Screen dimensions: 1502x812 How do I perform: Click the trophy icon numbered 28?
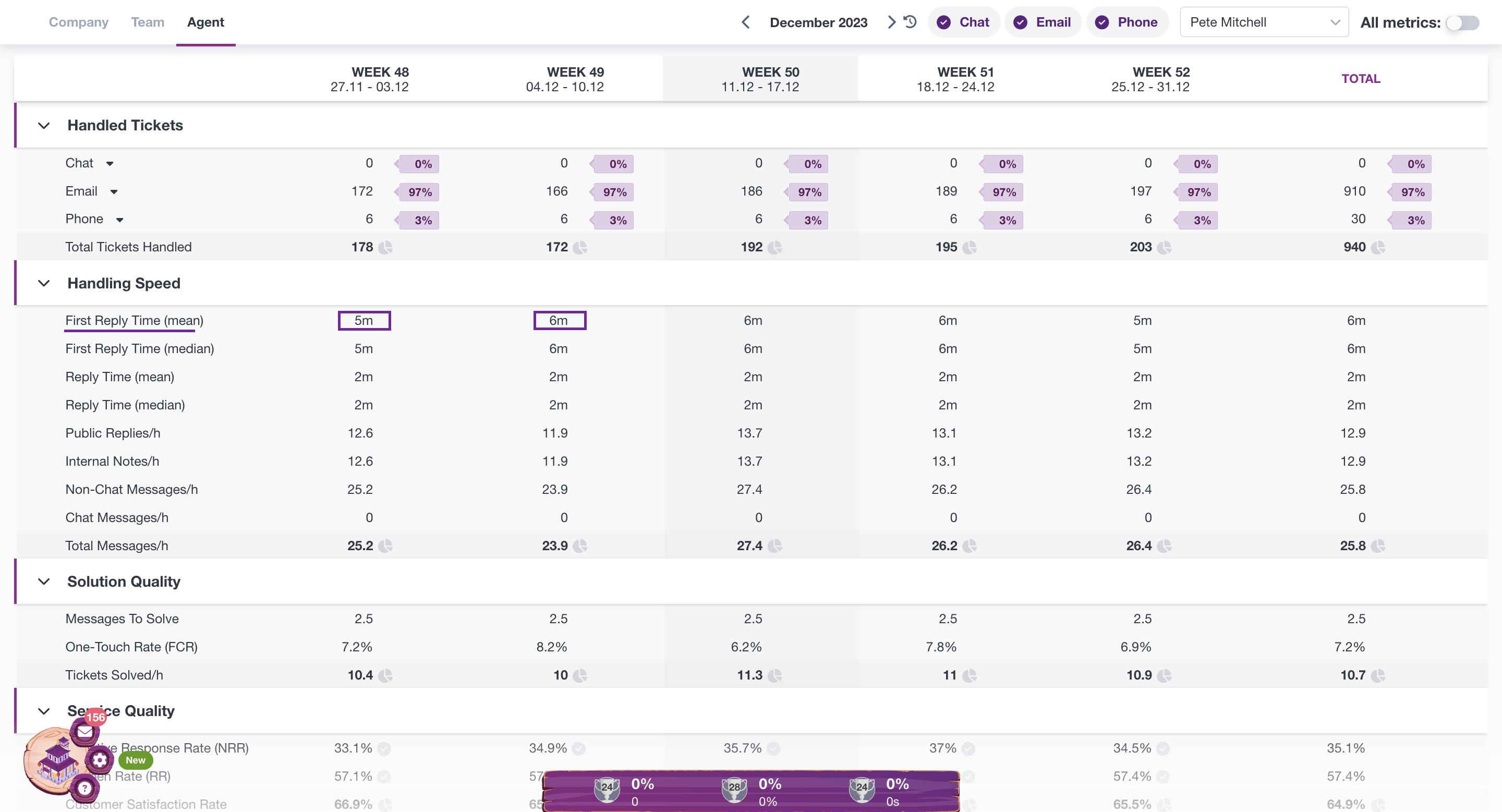735,789
